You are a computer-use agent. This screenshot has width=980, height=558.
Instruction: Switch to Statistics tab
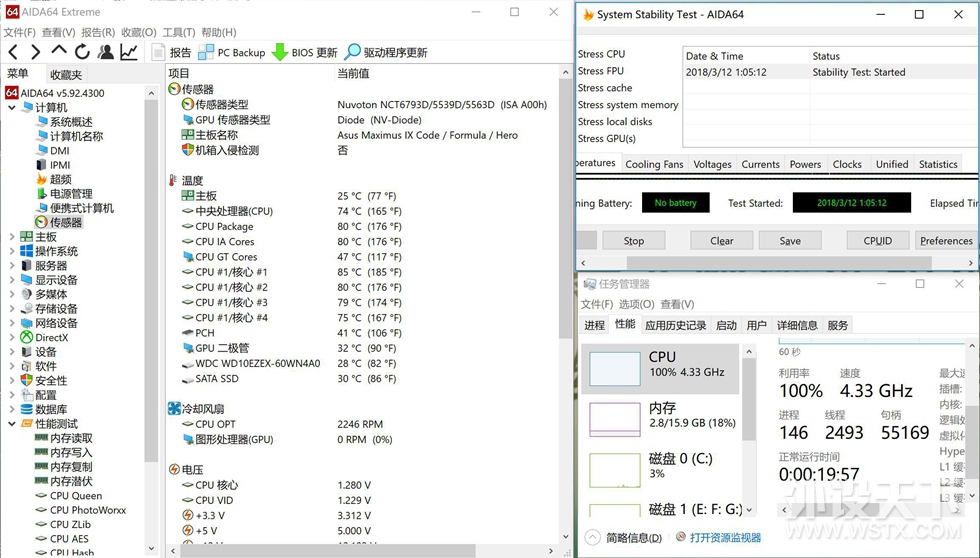coord(938,164)
